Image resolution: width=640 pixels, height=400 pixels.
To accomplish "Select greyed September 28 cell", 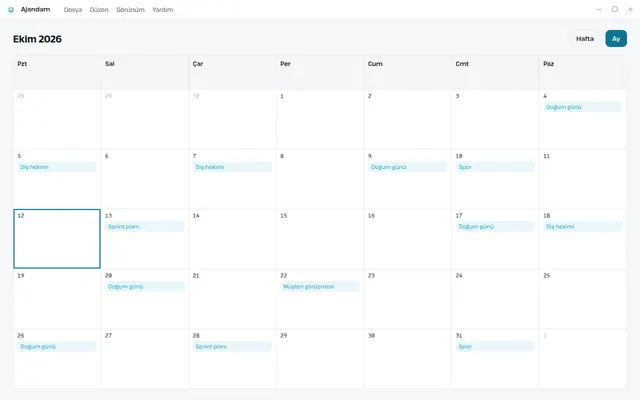I will pyautogui.click(x=57, y=119).
